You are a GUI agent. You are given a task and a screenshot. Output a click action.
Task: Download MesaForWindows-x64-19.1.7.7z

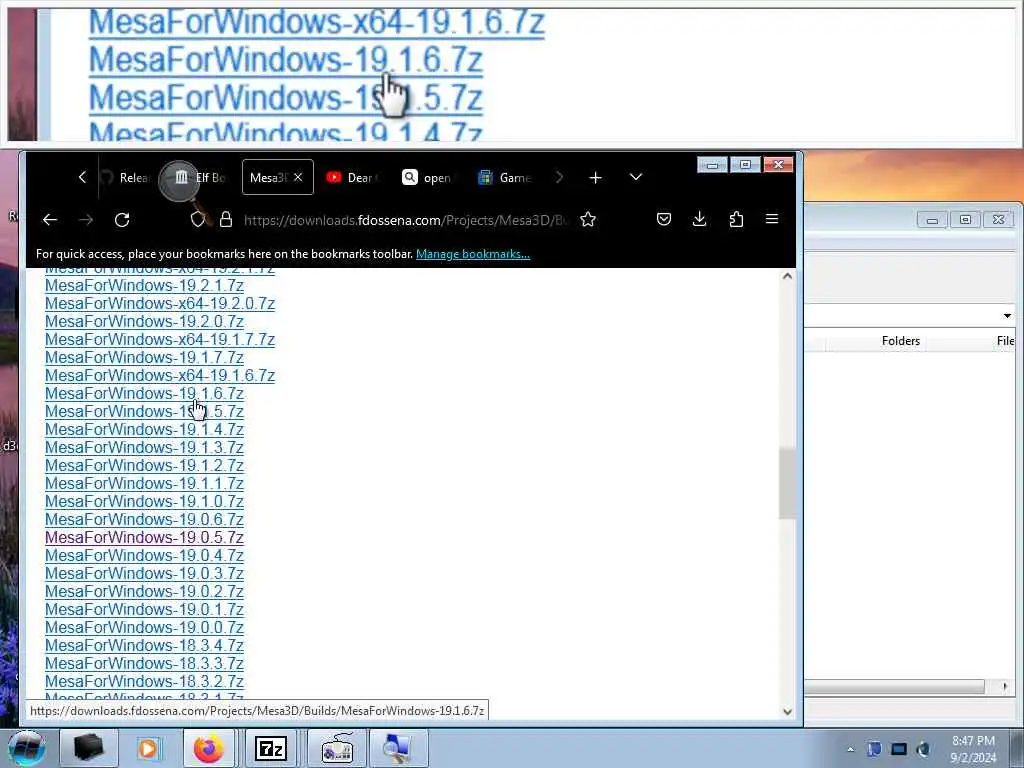click(160, 340)
